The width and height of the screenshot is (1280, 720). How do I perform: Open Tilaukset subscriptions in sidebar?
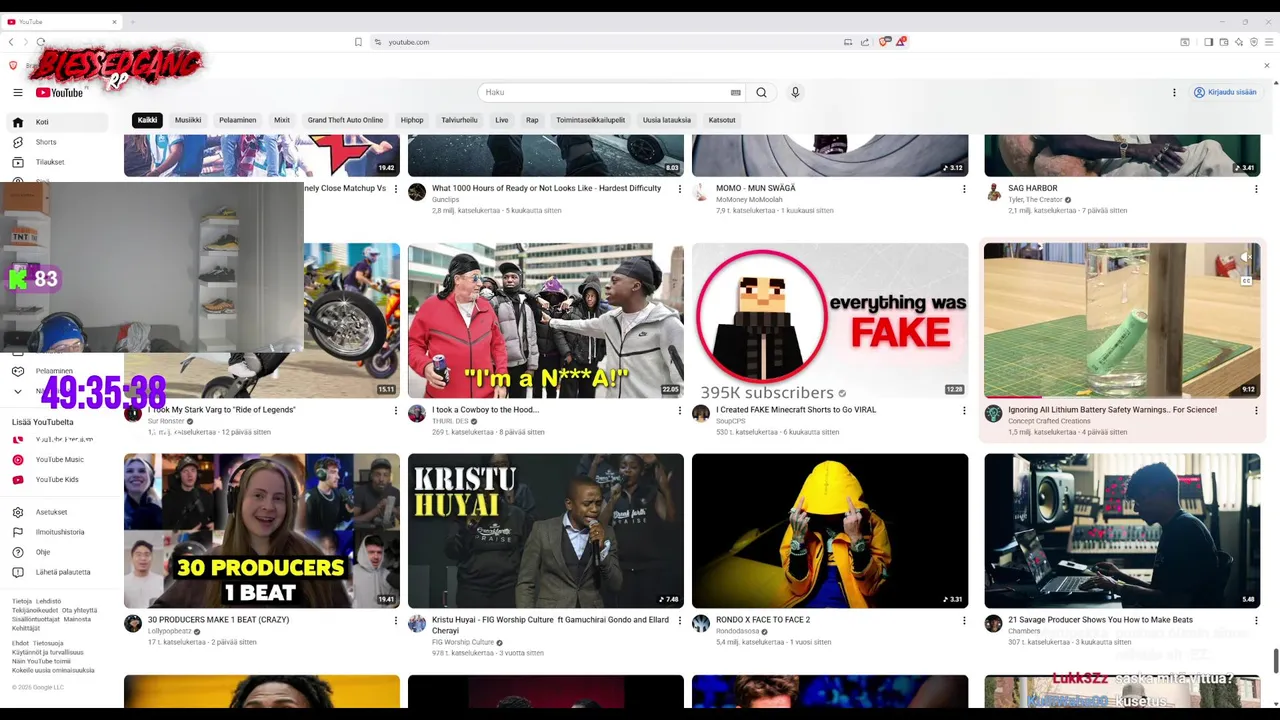point(55,162)
